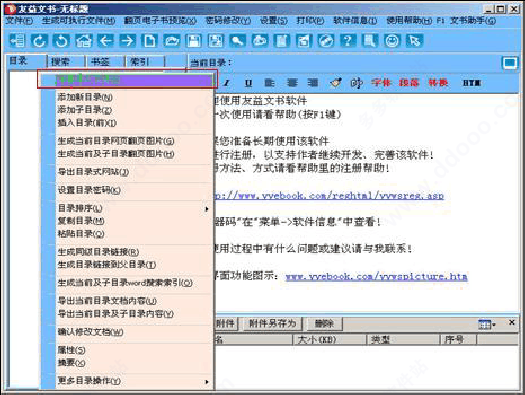
Task: Go forward with the right arrow icon
Action: pos(128,41)
